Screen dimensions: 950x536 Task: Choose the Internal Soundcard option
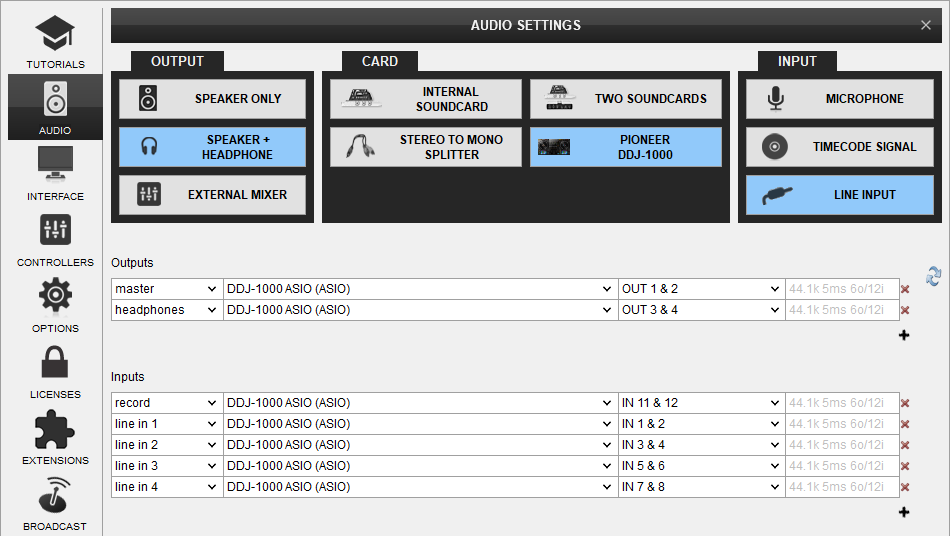(426, 99)
